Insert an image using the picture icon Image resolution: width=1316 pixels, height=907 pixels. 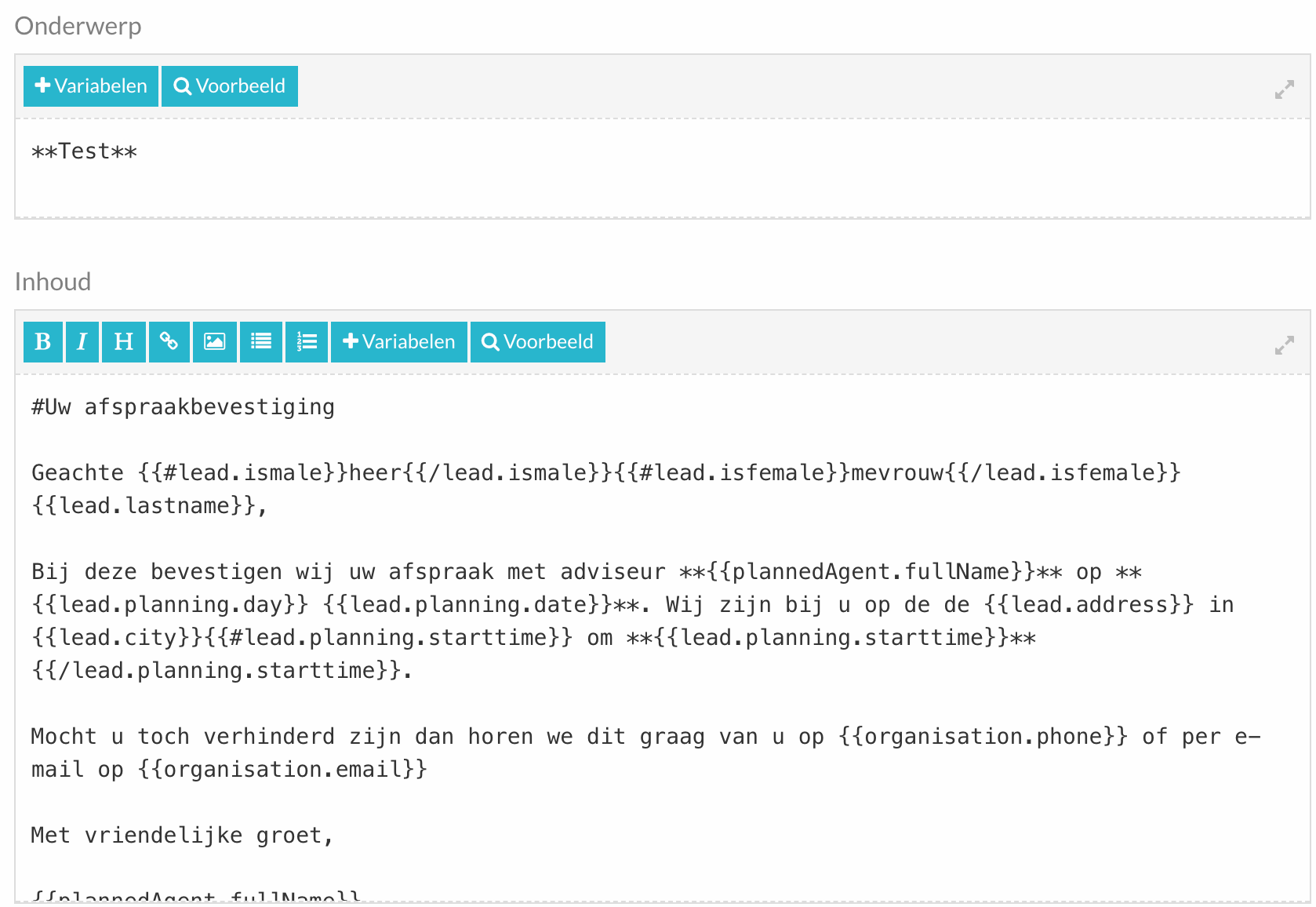tap(215, 342)
